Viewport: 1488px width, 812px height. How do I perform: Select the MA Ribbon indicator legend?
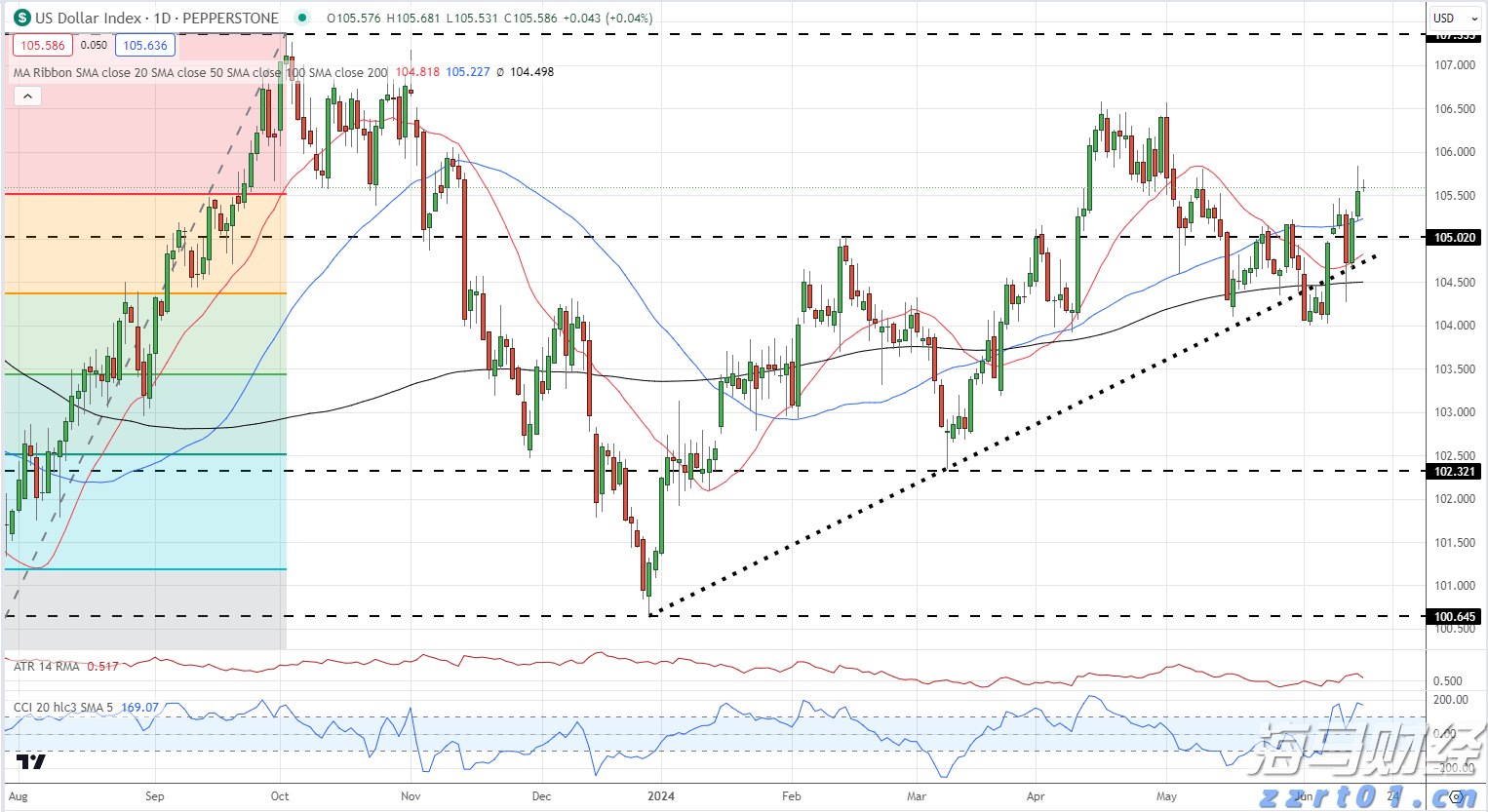coord(200,72)
